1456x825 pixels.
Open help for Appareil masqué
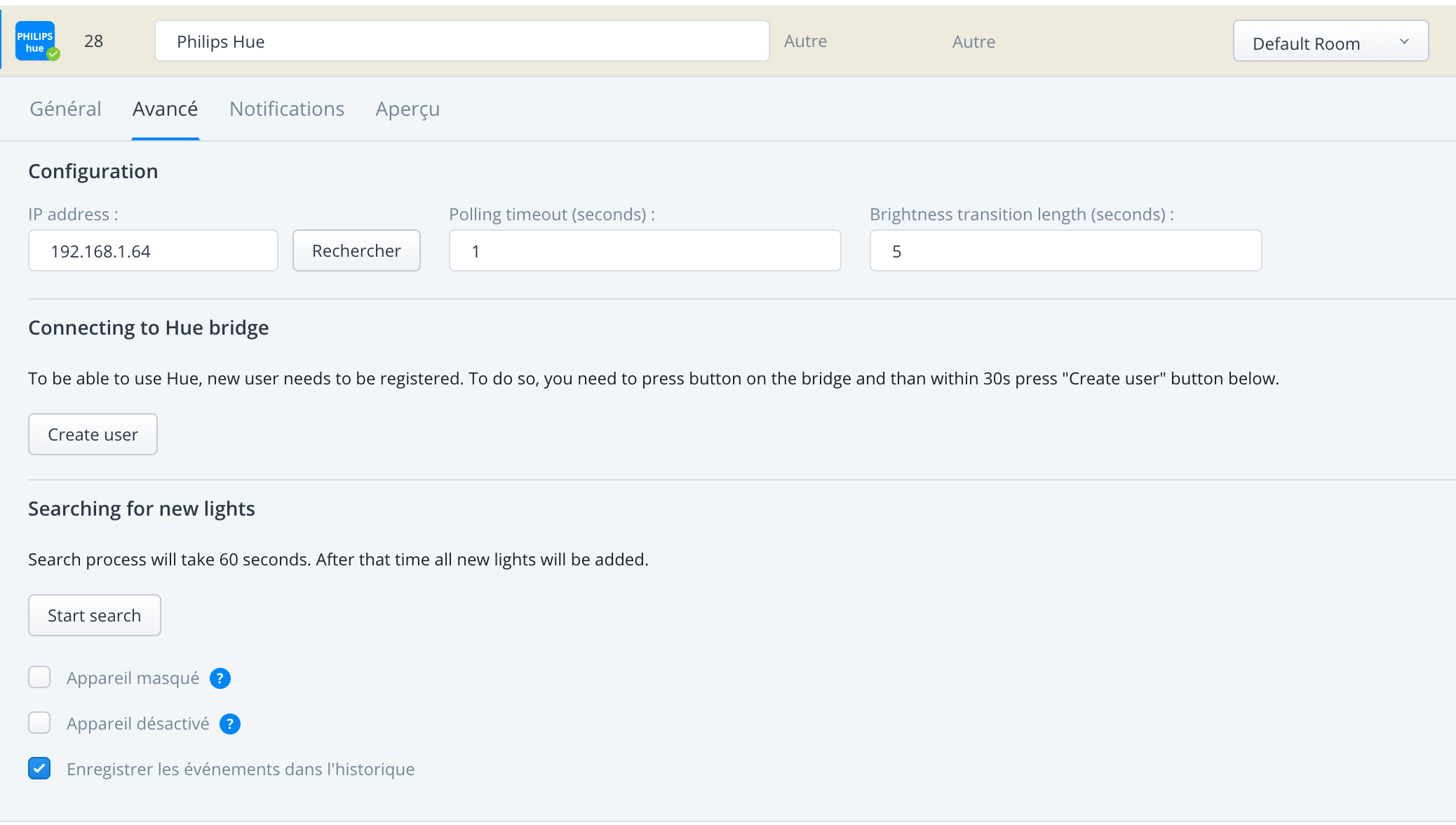220,678
